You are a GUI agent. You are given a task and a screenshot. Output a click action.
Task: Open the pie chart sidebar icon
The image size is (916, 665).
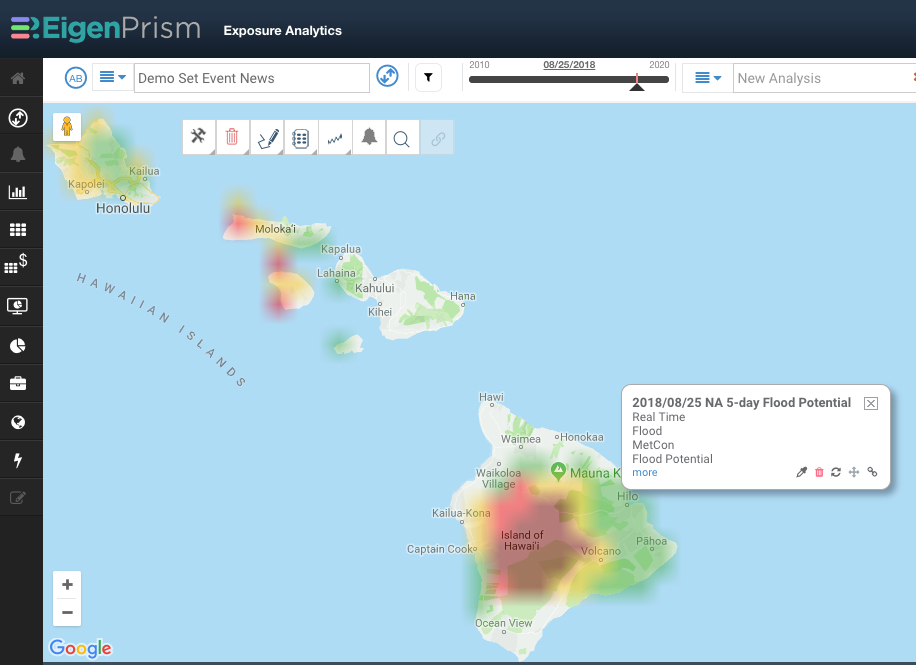(x=18, y=346)
